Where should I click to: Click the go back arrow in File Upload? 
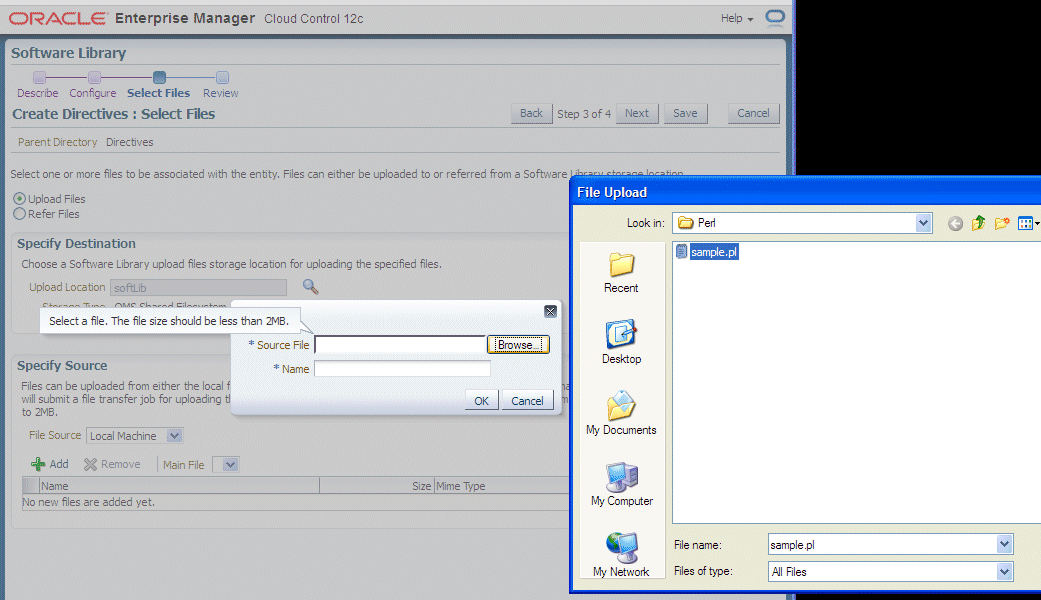pyautogui.click(x=955, y=224)
